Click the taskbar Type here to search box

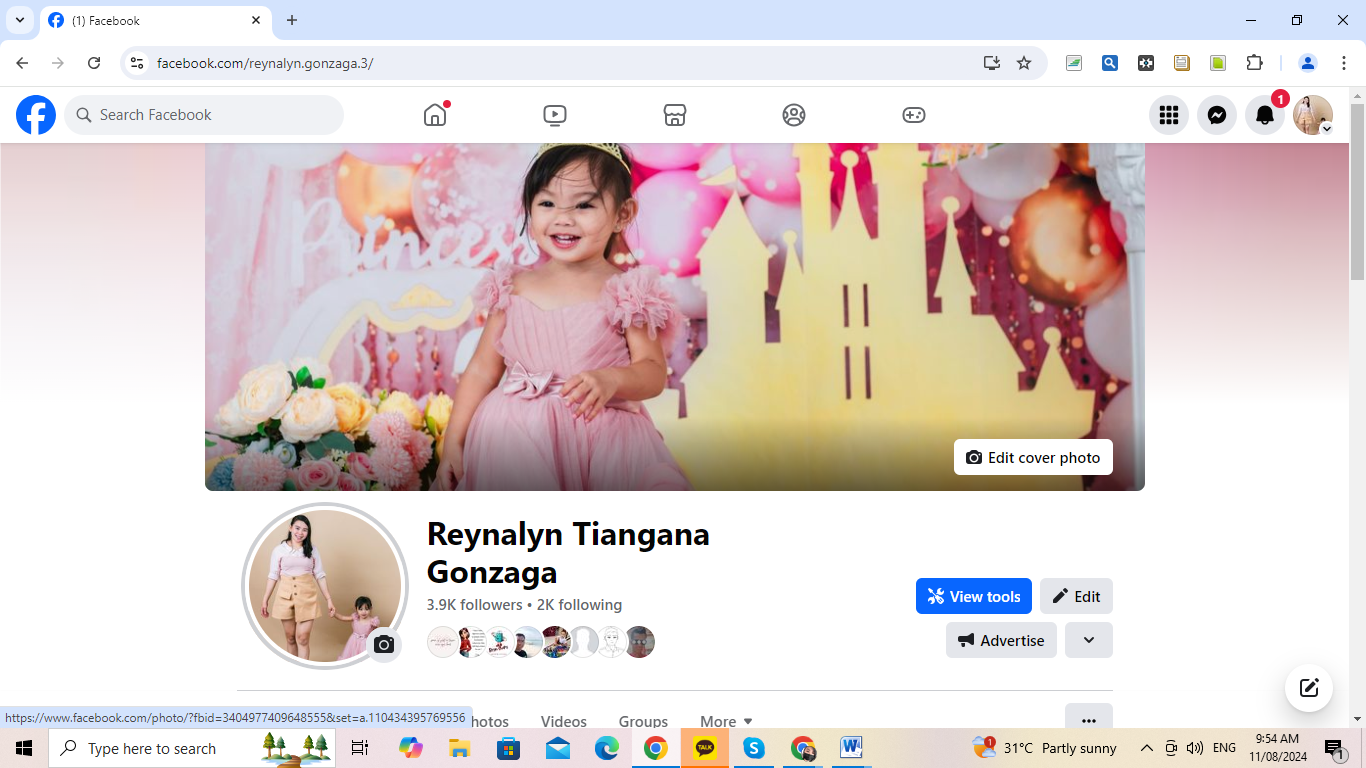[x=192, y=748]
